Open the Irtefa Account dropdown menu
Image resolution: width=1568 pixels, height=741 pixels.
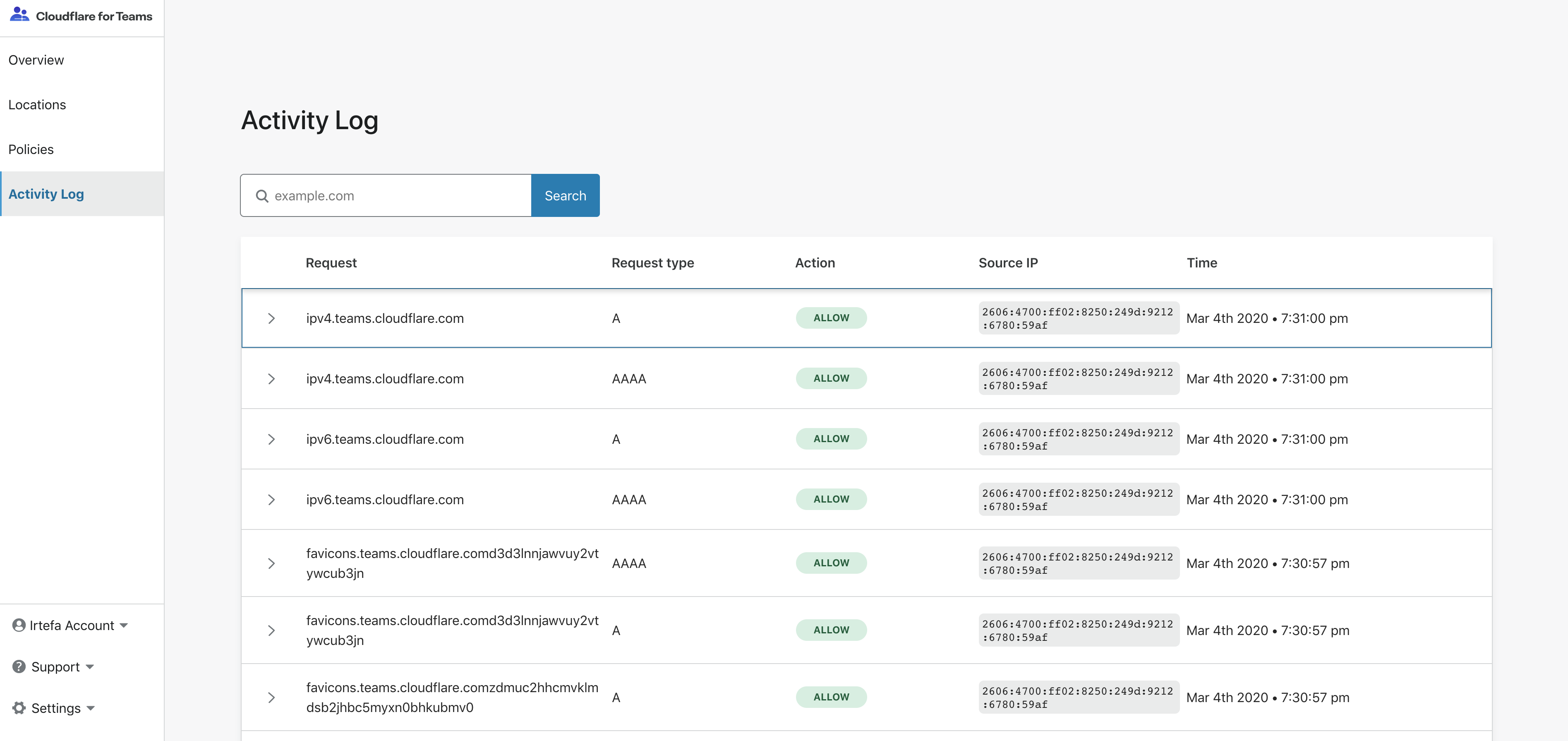pos(70,625)
